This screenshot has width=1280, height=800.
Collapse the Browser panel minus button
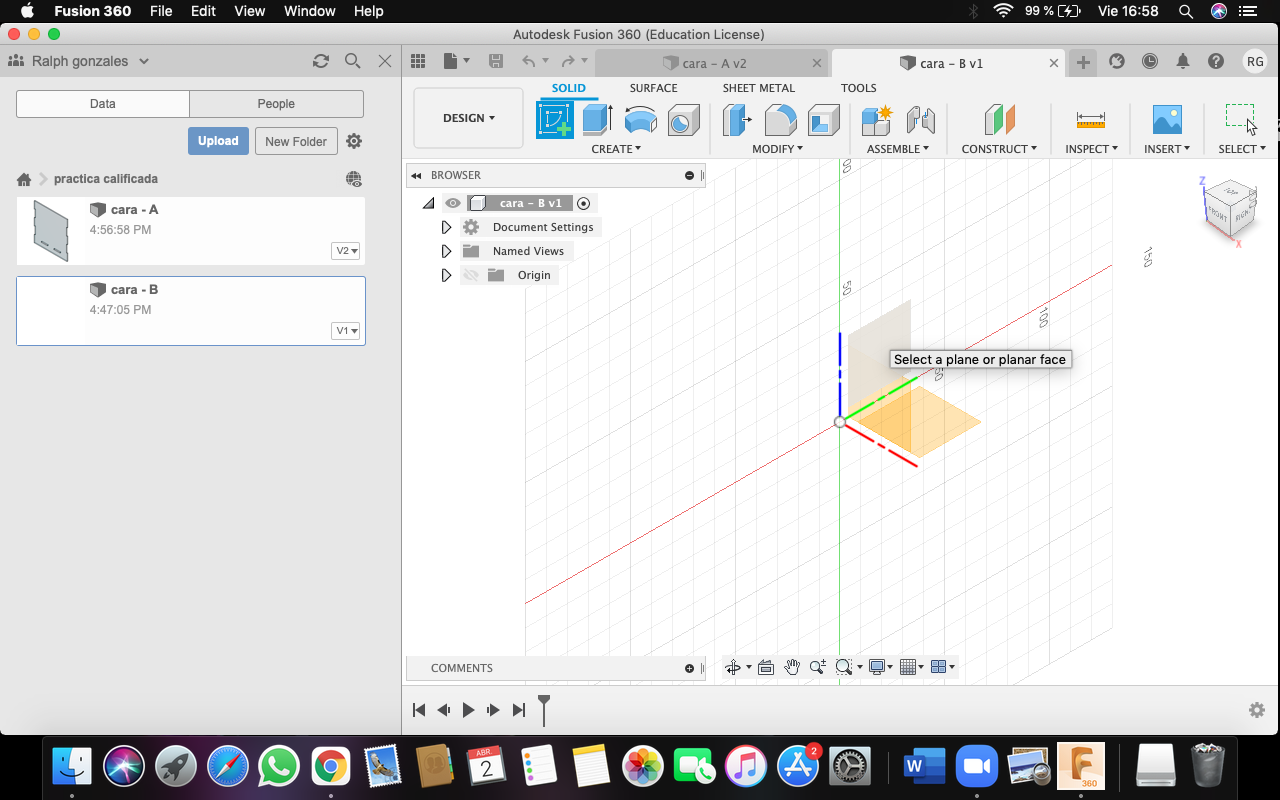pos(689,175)
